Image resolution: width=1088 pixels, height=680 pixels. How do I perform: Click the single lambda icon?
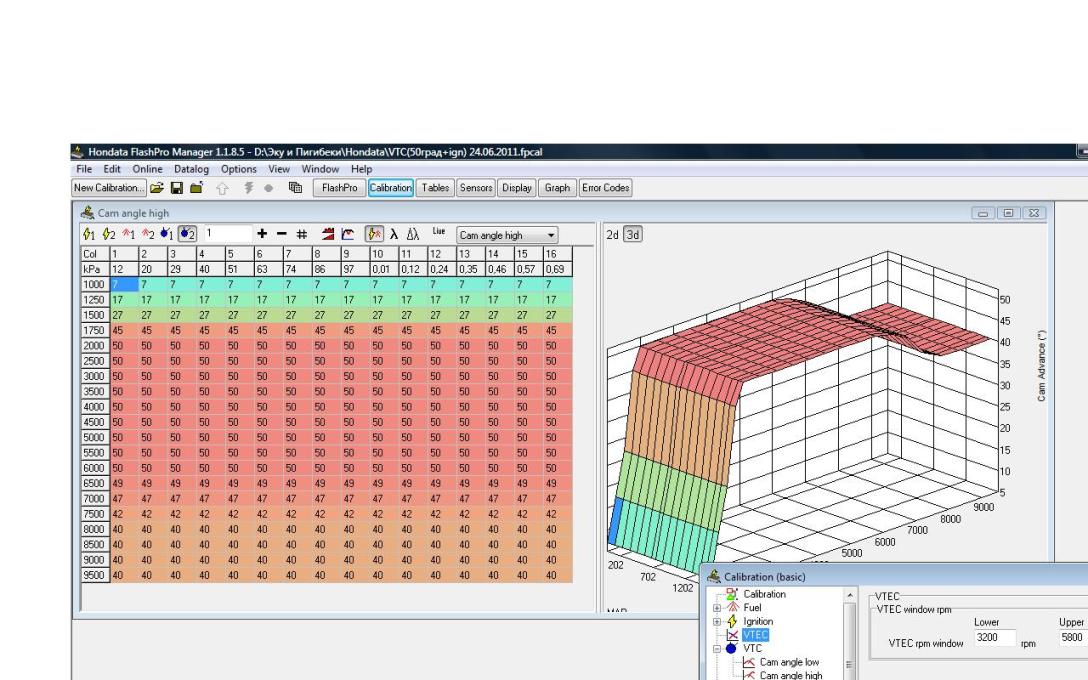pyautogui.click(x=394, y=235)
